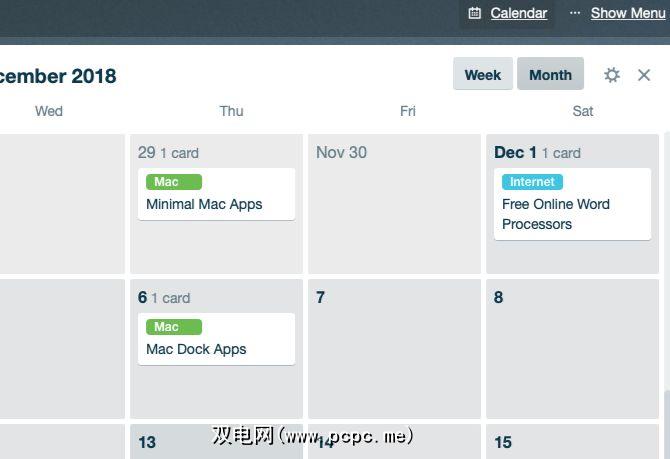Click the 29 date header
Image resolution: width=670 pixels, height=459 pixels.
click(x=147, y=152)
